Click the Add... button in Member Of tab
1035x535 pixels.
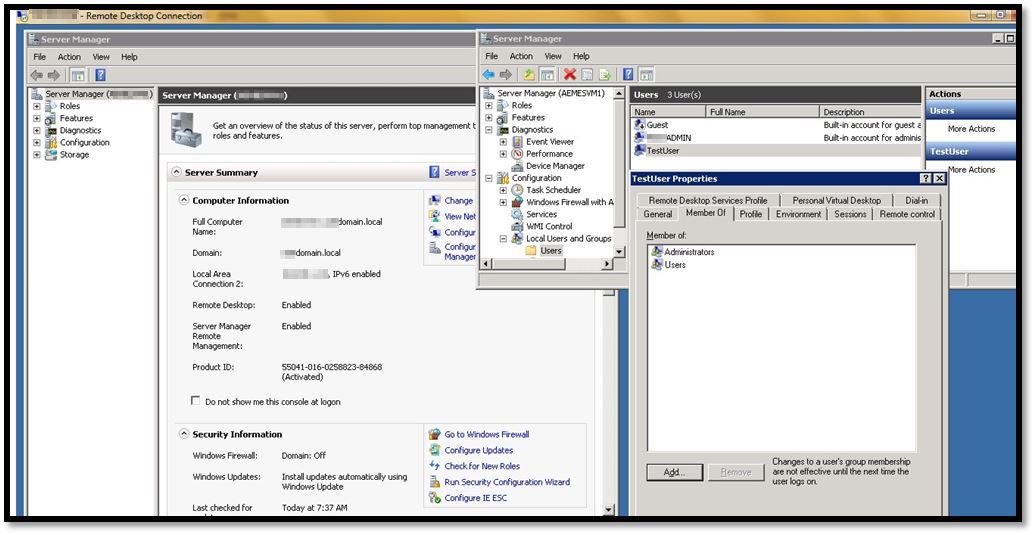point(675,472)
